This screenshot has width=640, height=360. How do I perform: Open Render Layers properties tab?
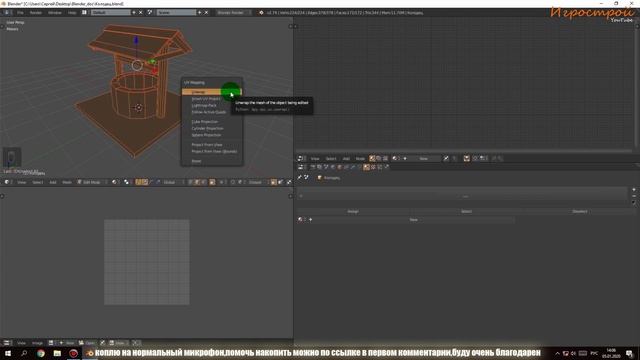tap(319, 167)
